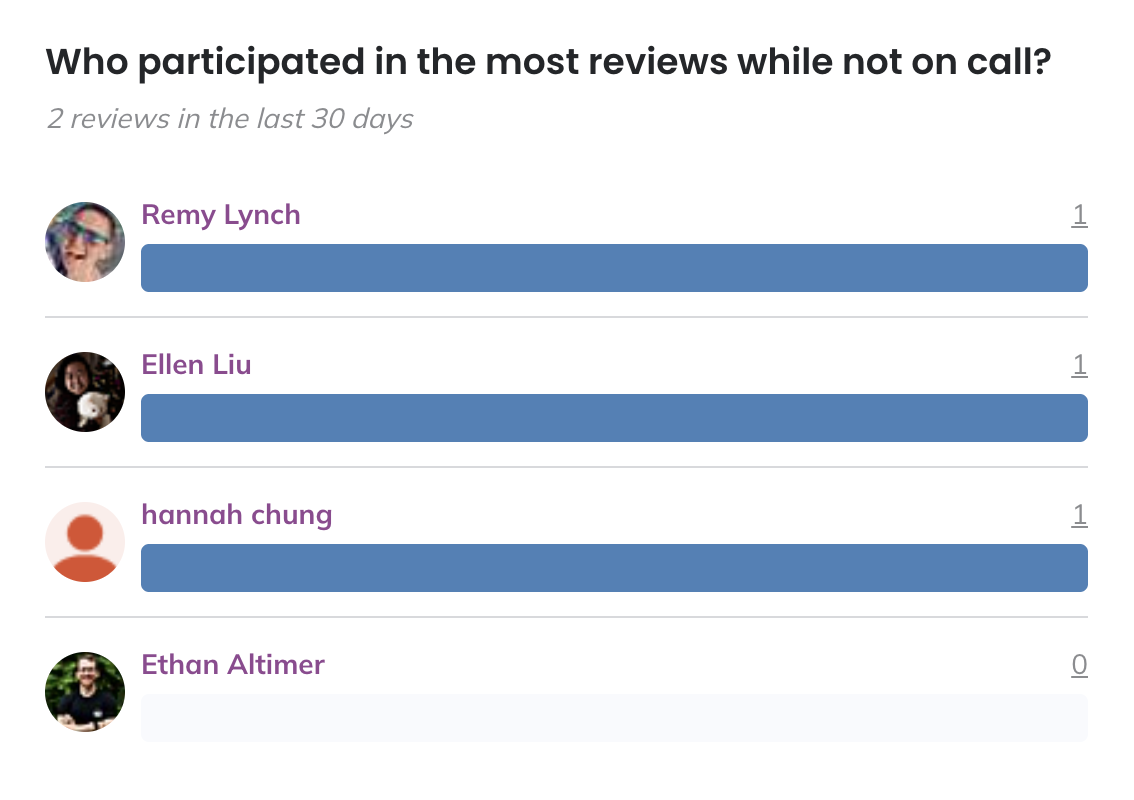Click Remy Lynch's review count of 1

(1079, 216)
